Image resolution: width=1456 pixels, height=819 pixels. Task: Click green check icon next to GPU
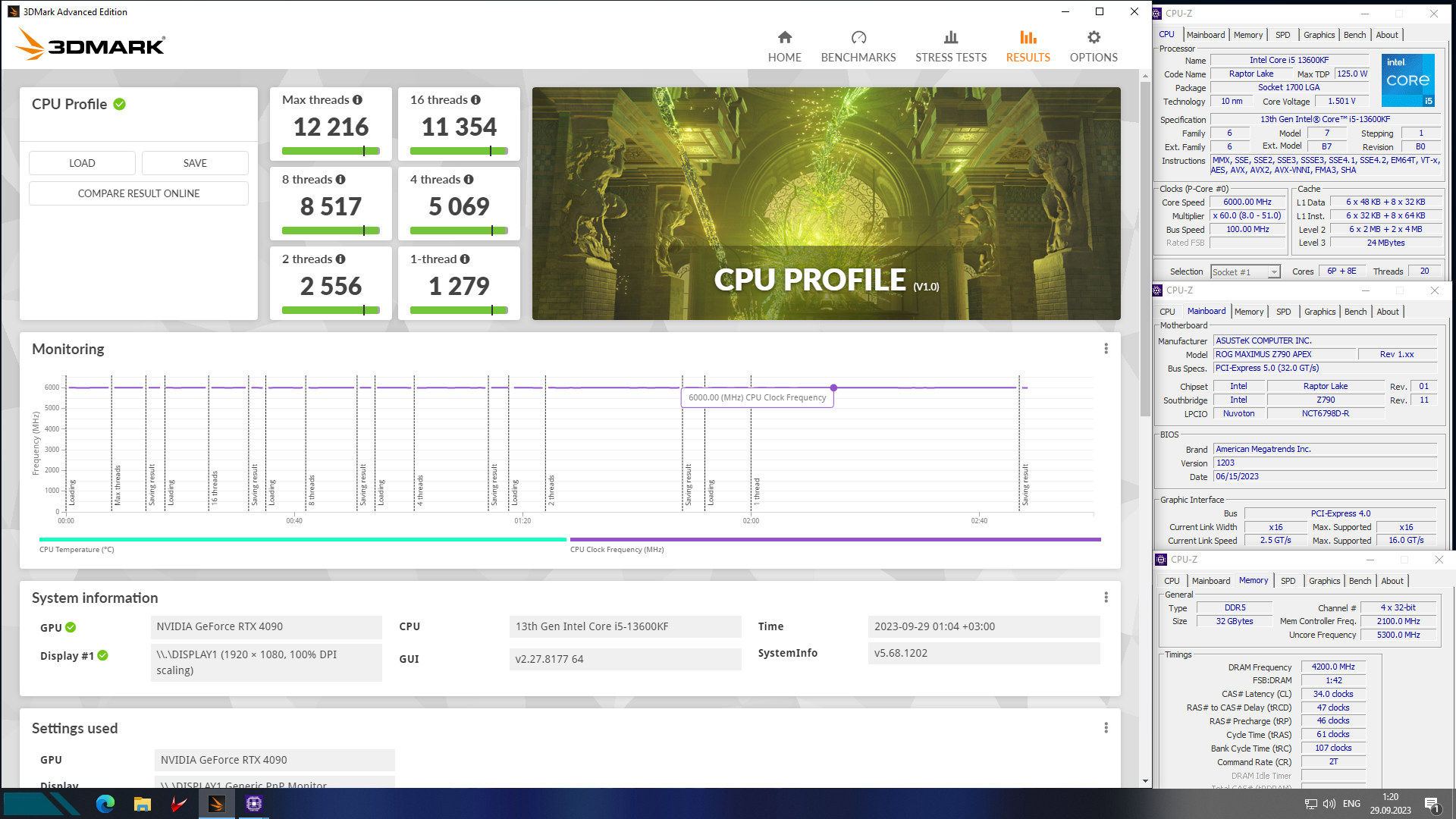71,627
